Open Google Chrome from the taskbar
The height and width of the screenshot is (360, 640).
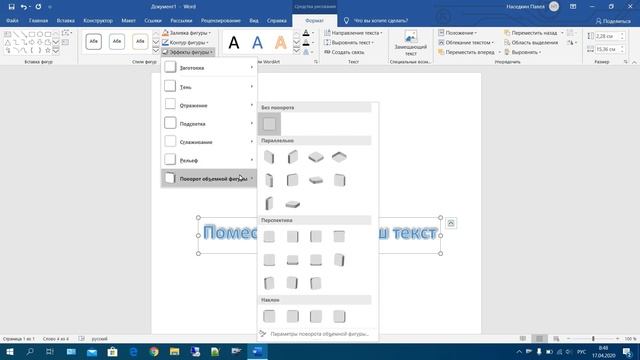pos(154,352)
